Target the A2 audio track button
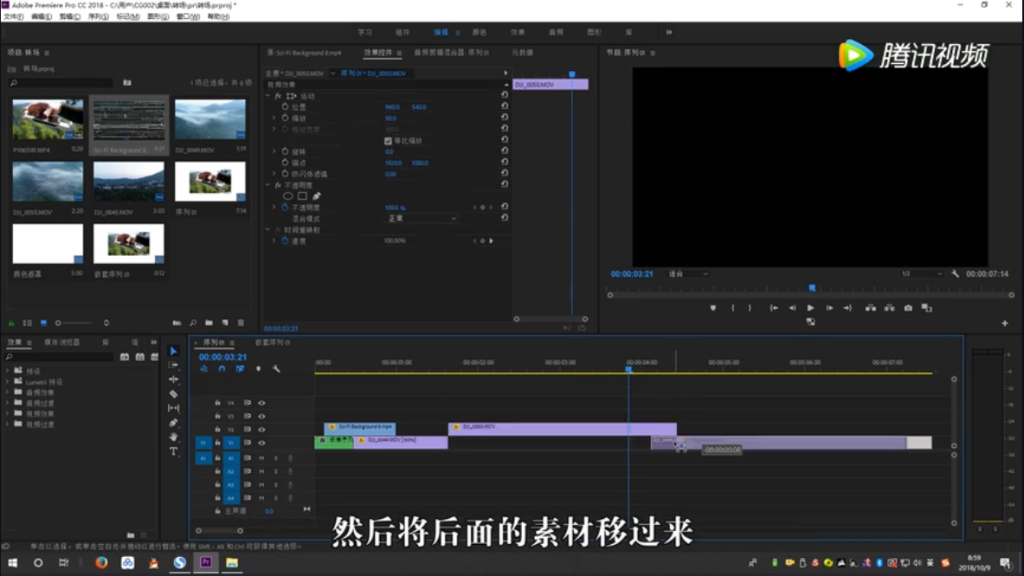Image resolution: width=1024 pixels, height=576 pixels. 231,472
